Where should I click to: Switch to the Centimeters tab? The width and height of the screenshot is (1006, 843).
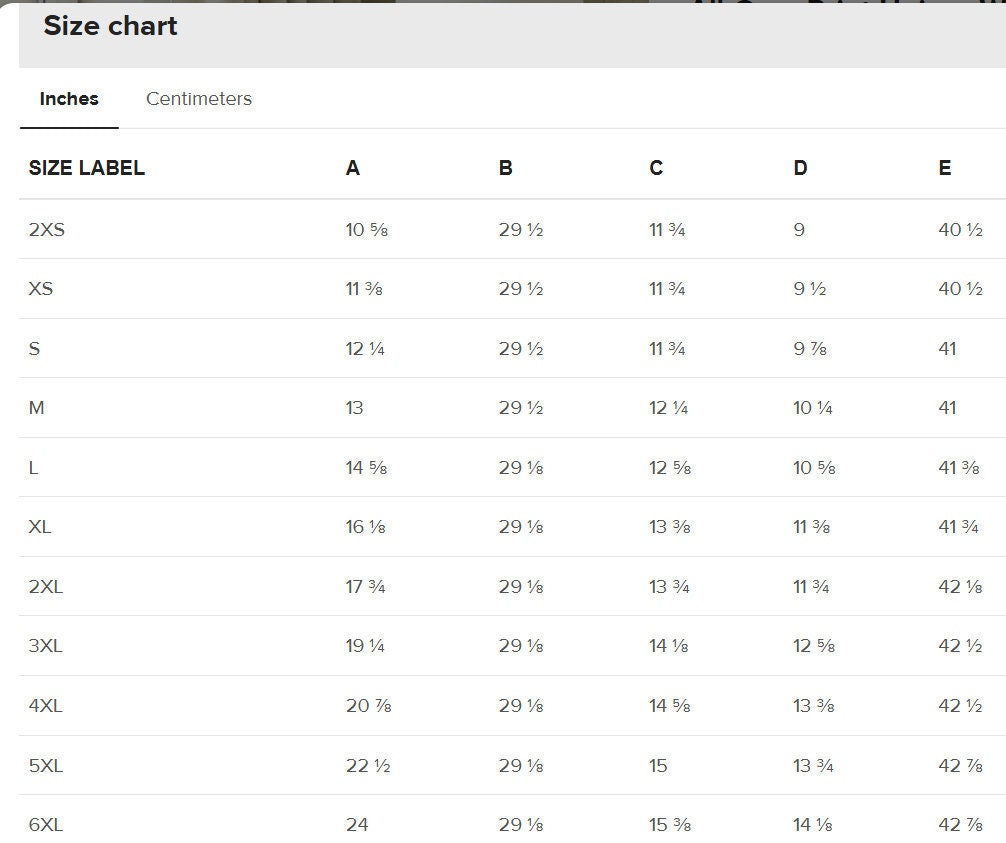tap(198, 99)
